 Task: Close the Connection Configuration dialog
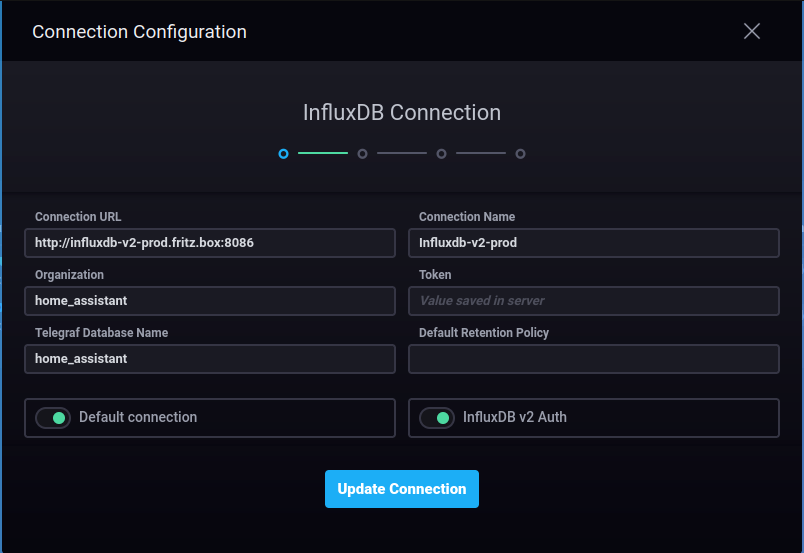pyautogui.click(x=751, y=31)
